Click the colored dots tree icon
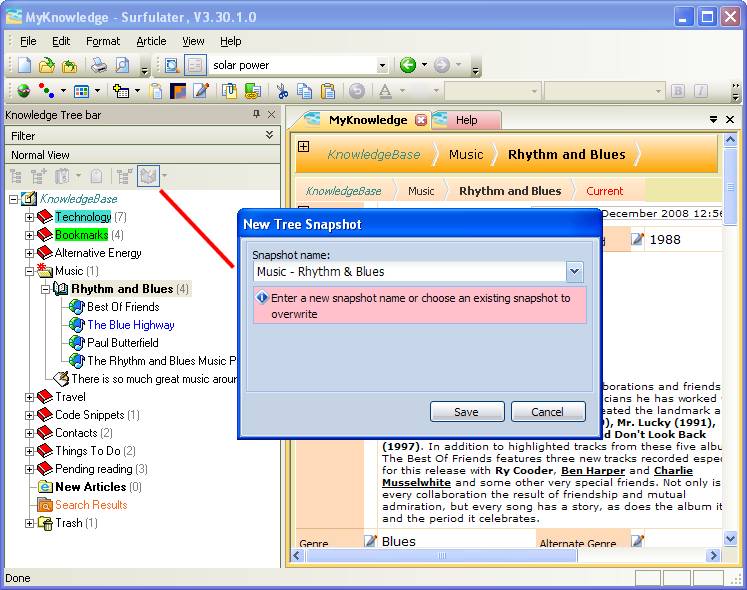The image size is (747, 590). (x=46, y=91)
